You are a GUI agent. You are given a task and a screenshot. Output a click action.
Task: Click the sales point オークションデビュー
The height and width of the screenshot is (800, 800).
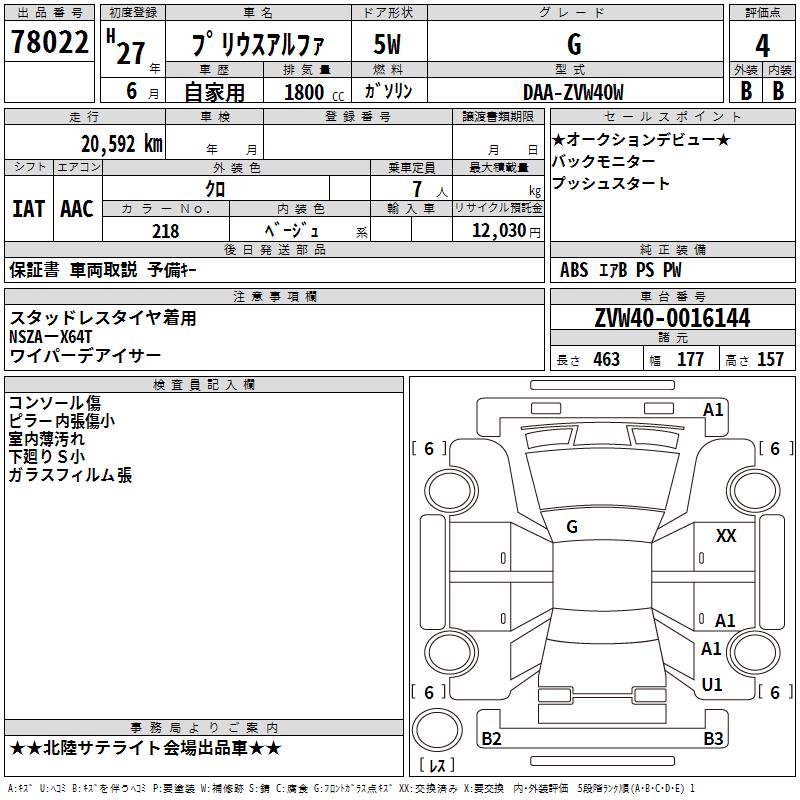[x=641, y=139]
